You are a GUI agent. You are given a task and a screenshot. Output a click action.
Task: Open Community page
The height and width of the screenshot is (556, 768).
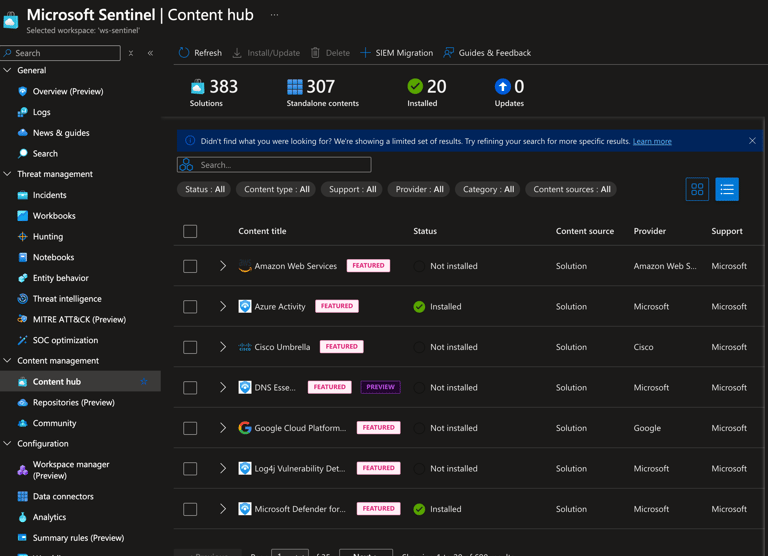(x=54, y=423)
